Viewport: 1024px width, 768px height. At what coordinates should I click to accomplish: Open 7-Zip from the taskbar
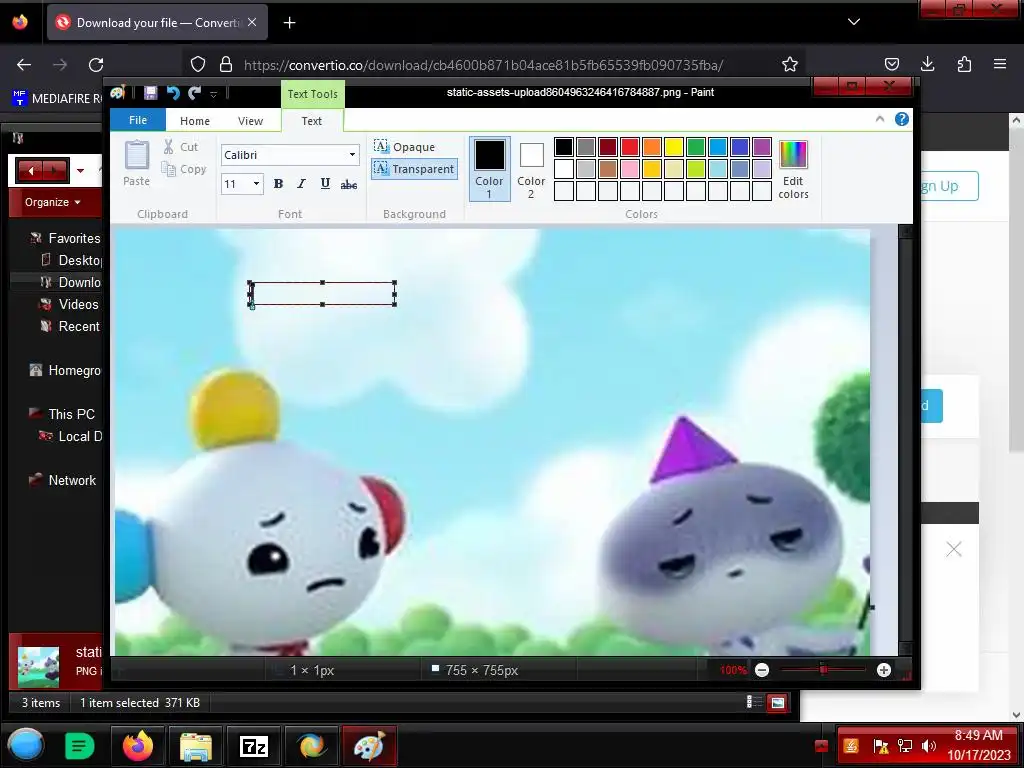(x=253, y=746)
